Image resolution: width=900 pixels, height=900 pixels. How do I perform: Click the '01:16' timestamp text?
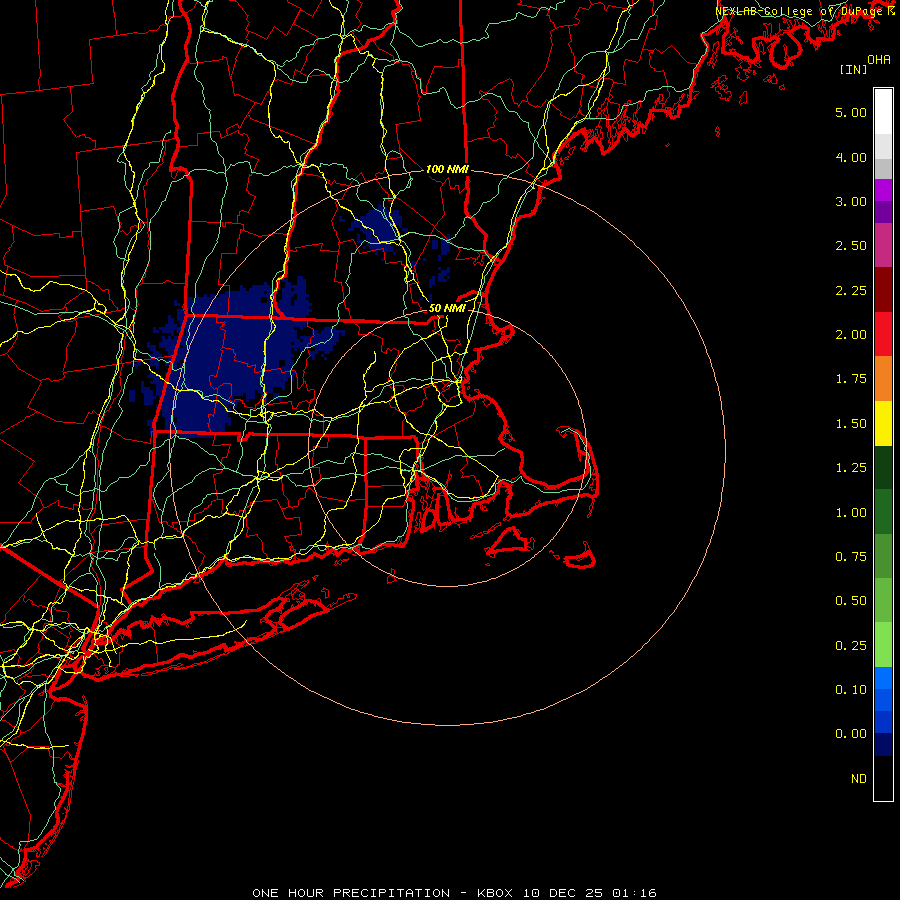[634, 893]
